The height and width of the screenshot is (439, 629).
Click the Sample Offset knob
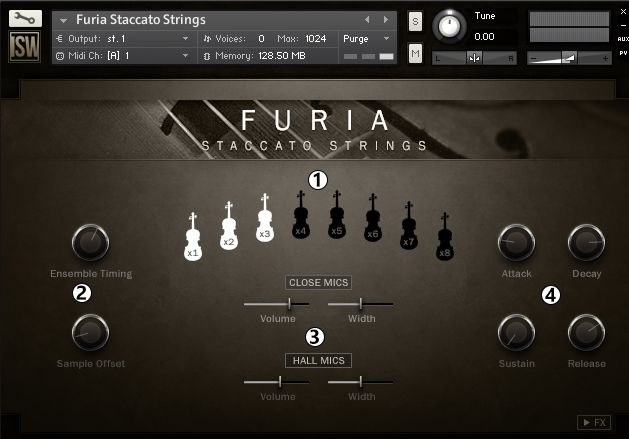coord(90,333)
